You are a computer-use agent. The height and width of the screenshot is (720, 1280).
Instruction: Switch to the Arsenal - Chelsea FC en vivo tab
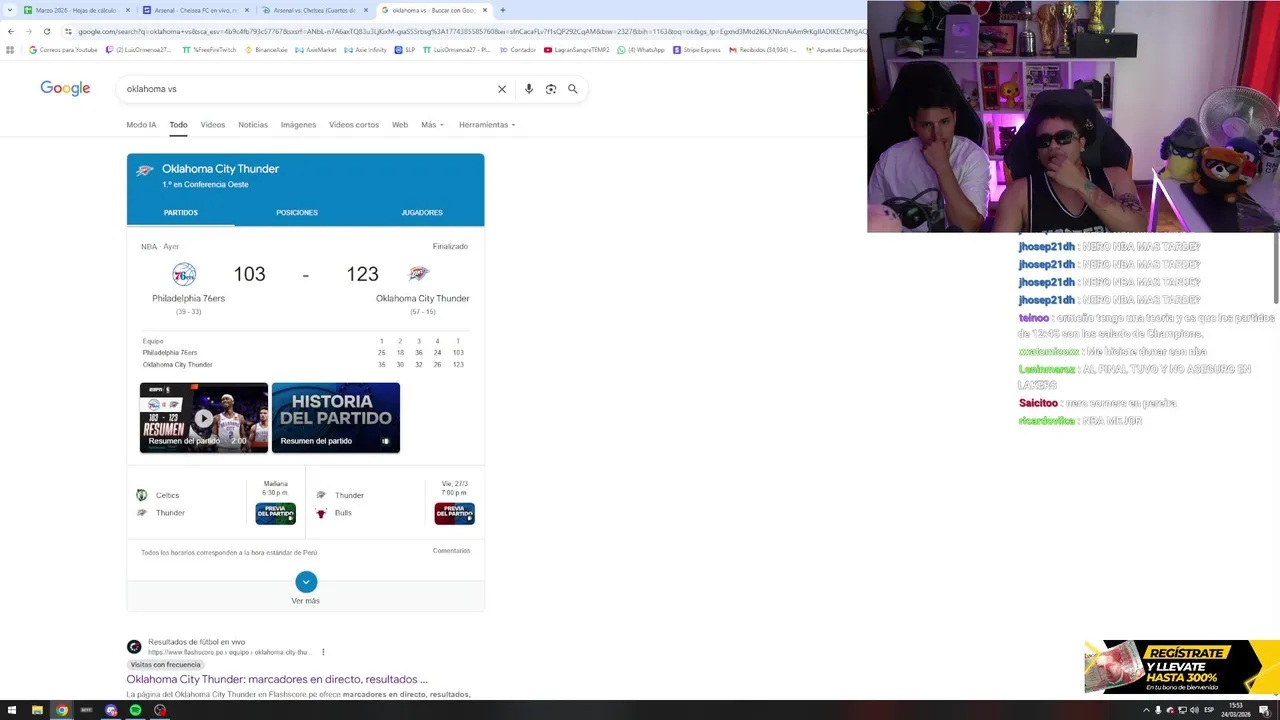[195, 10]
